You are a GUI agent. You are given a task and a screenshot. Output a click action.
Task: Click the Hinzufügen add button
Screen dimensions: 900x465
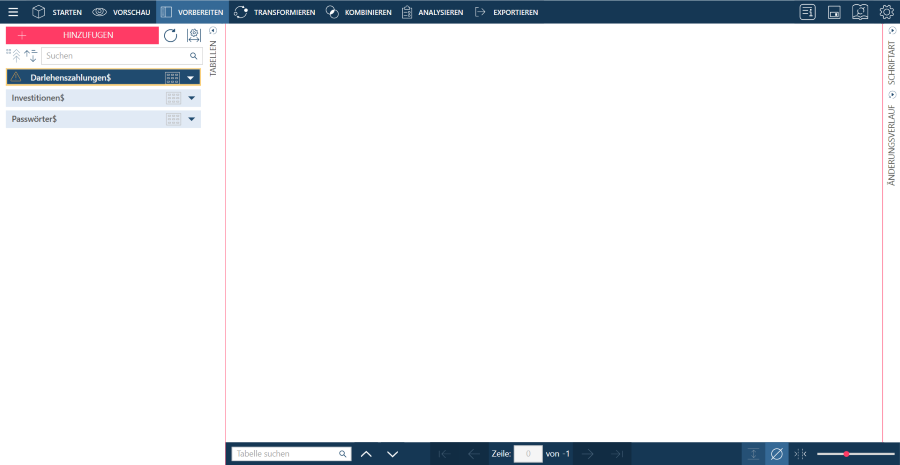coord(82,35)
